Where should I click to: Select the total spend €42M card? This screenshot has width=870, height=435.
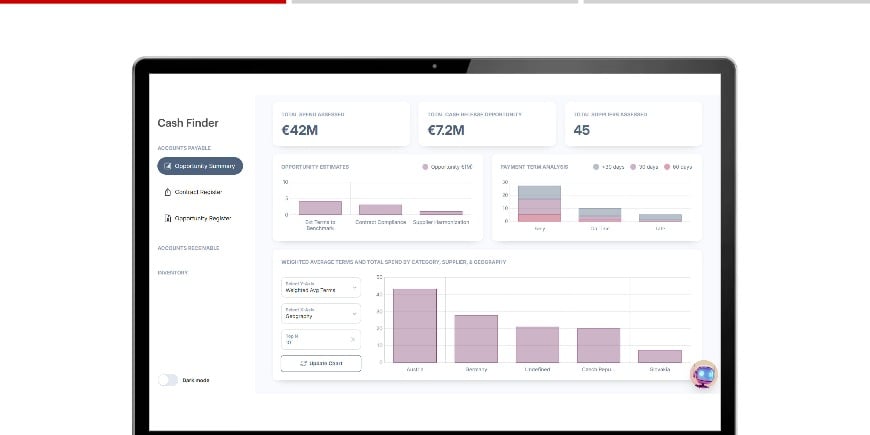tap(341, 124)
